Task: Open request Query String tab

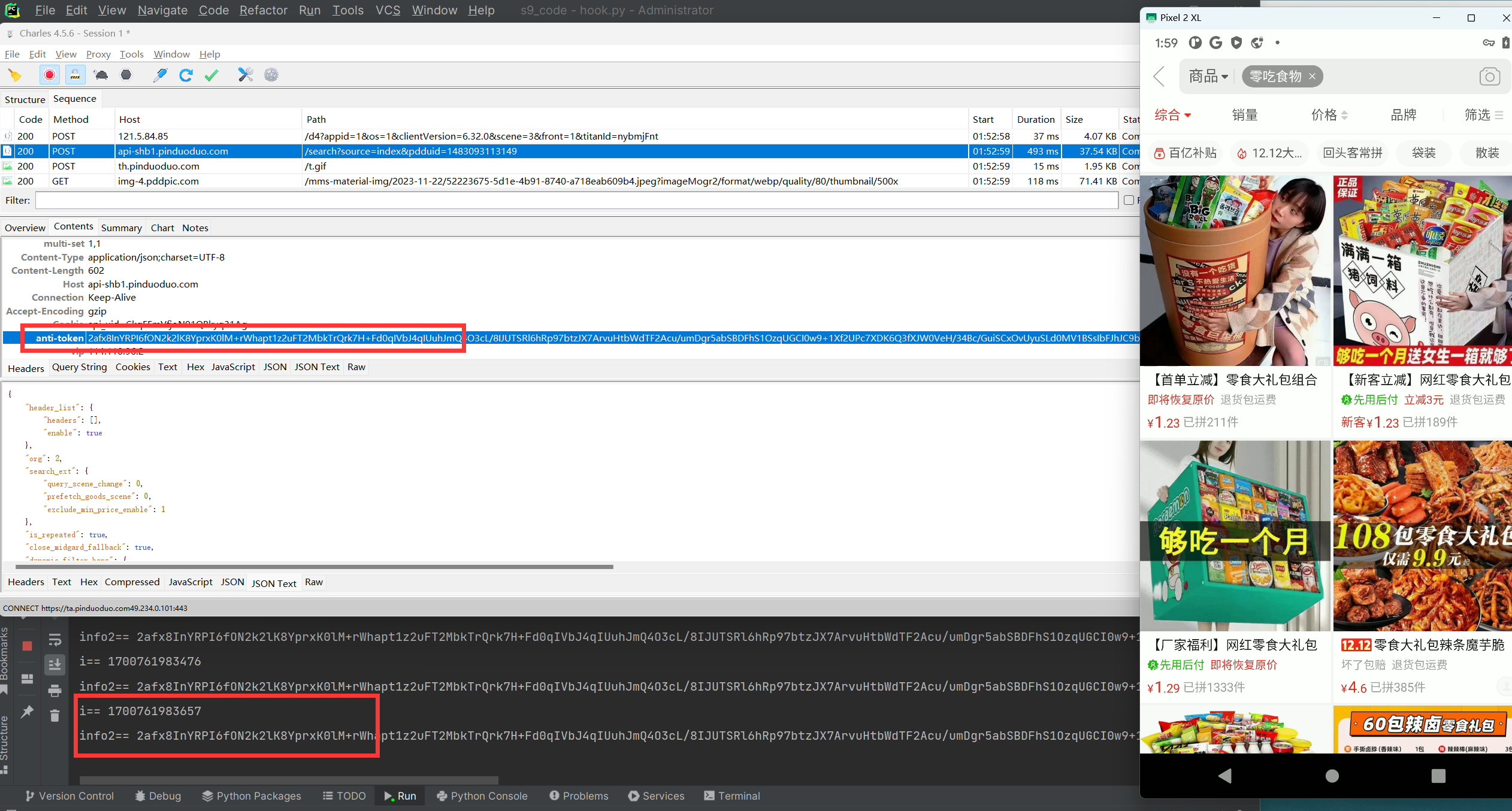Action: (x=79, y=367)
